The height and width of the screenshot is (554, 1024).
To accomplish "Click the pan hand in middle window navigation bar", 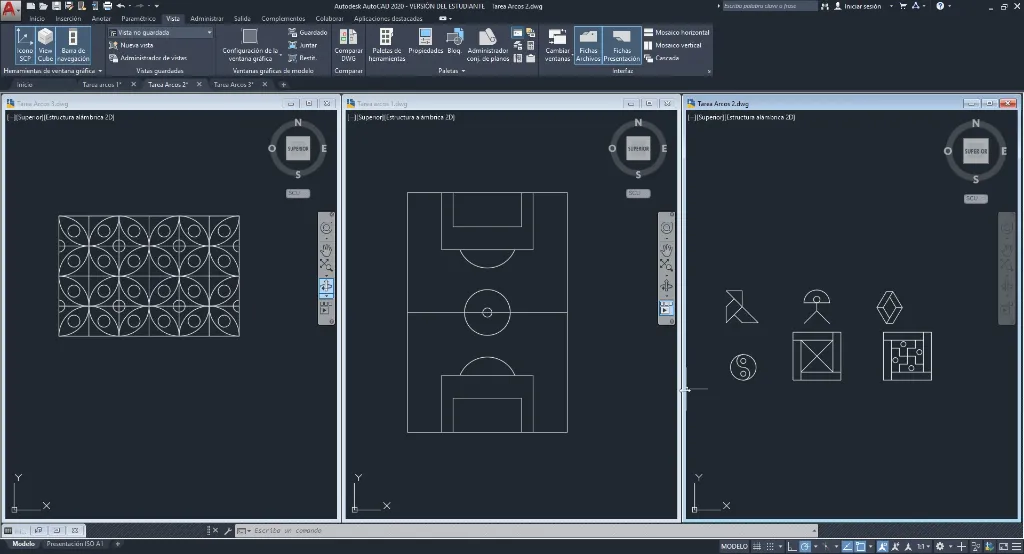I will tap(666, 248).
